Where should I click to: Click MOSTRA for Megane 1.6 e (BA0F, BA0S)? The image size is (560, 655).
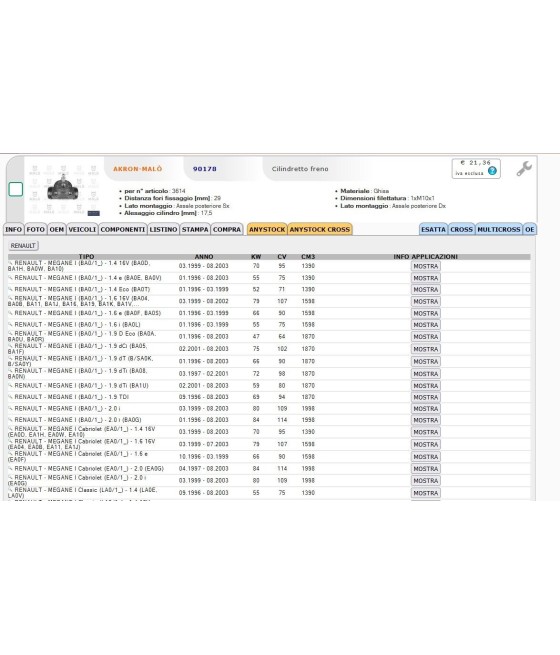[x=426, y=313]
